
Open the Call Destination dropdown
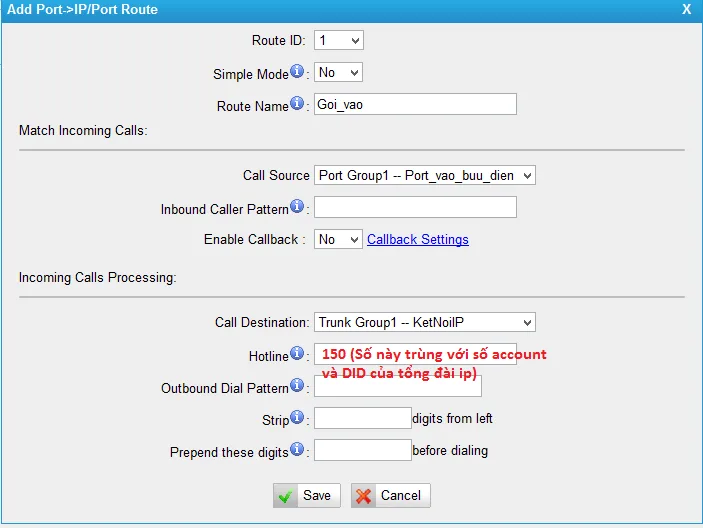coord(425,322)
